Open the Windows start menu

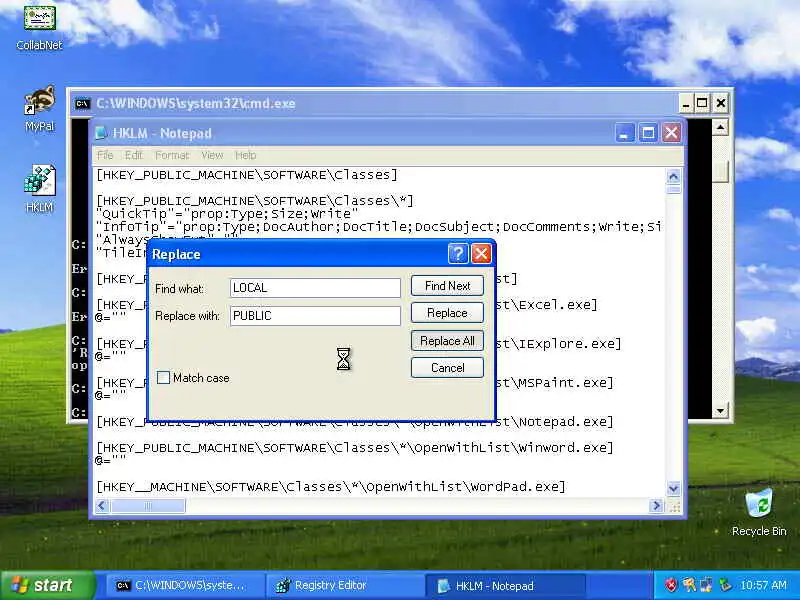click(47, 585)
